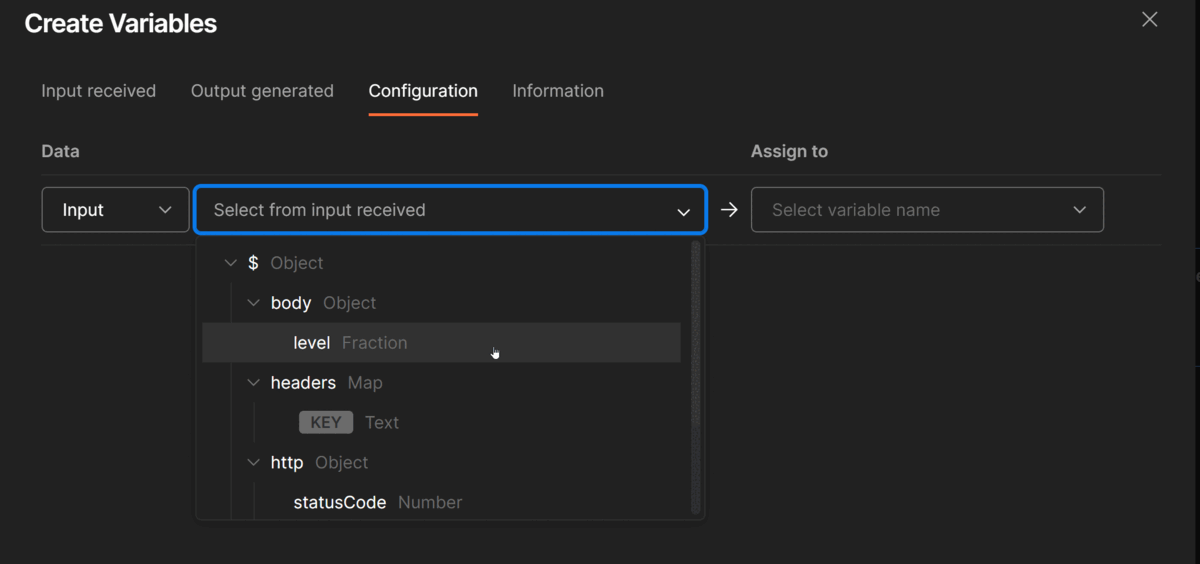The height and width of the screenshot is (564, 1200).
Task: Click the headers Map tree item
Action: click(326, 383)
